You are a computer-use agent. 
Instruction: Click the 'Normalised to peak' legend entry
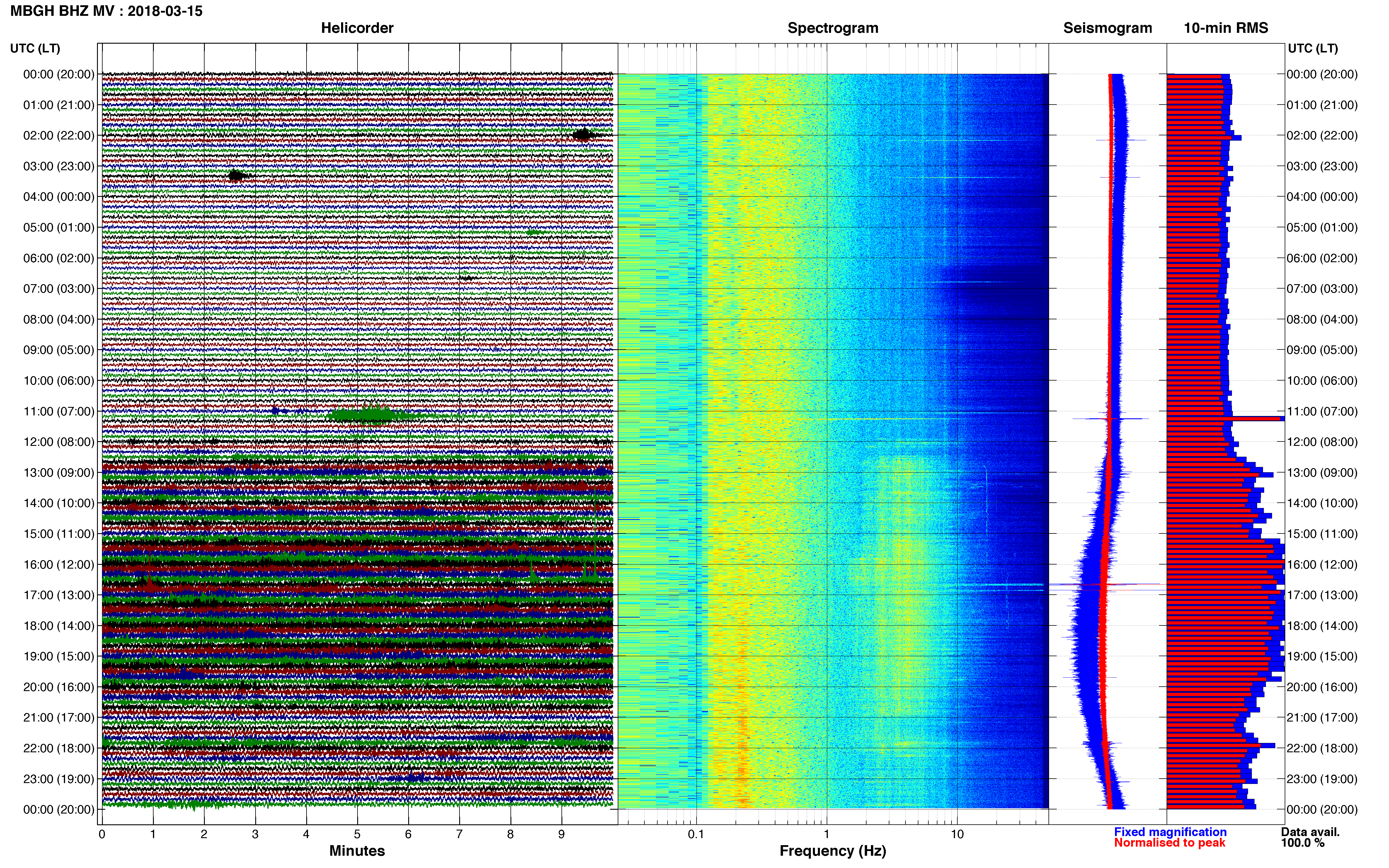[x=1170, y=843]
